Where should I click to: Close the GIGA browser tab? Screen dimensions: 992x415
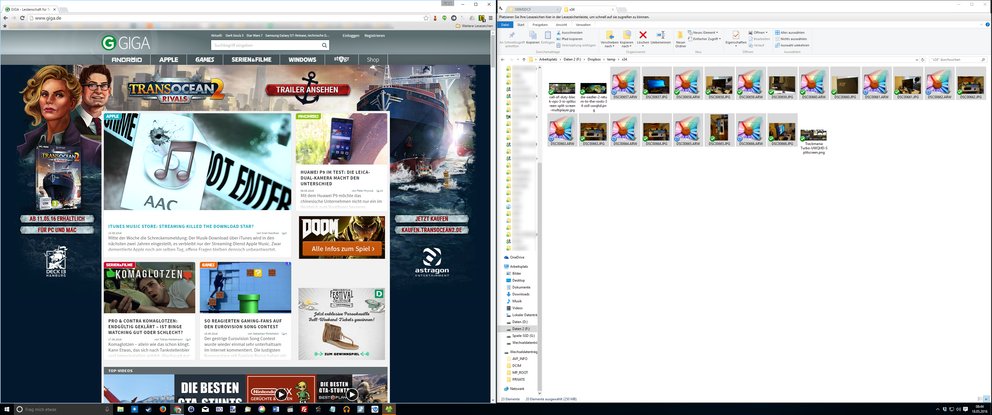tap(54, 9)
